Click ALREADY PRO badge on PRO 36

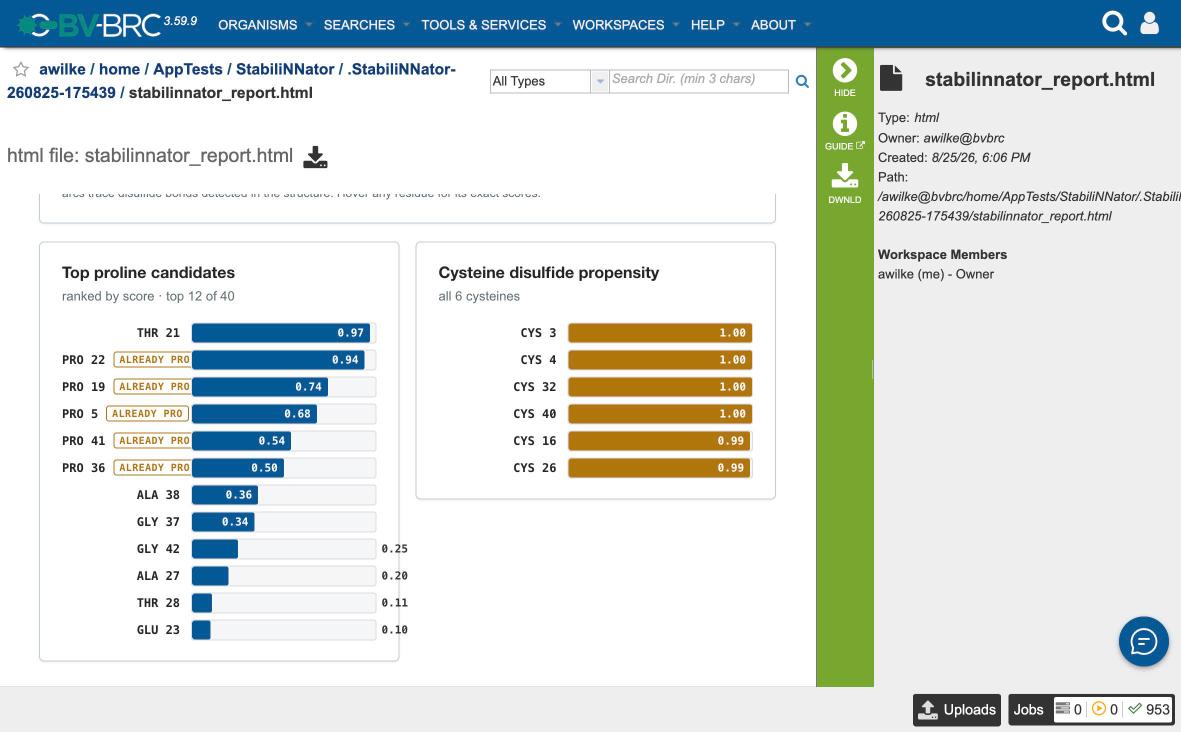click(x=153, y=468)
